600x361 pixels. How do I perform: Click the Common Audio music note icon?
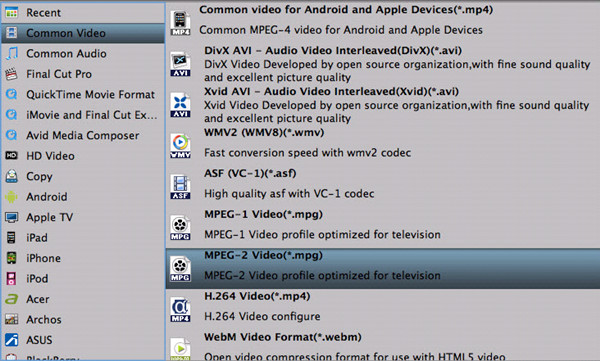pyautogui.click(x=11, y=54)
